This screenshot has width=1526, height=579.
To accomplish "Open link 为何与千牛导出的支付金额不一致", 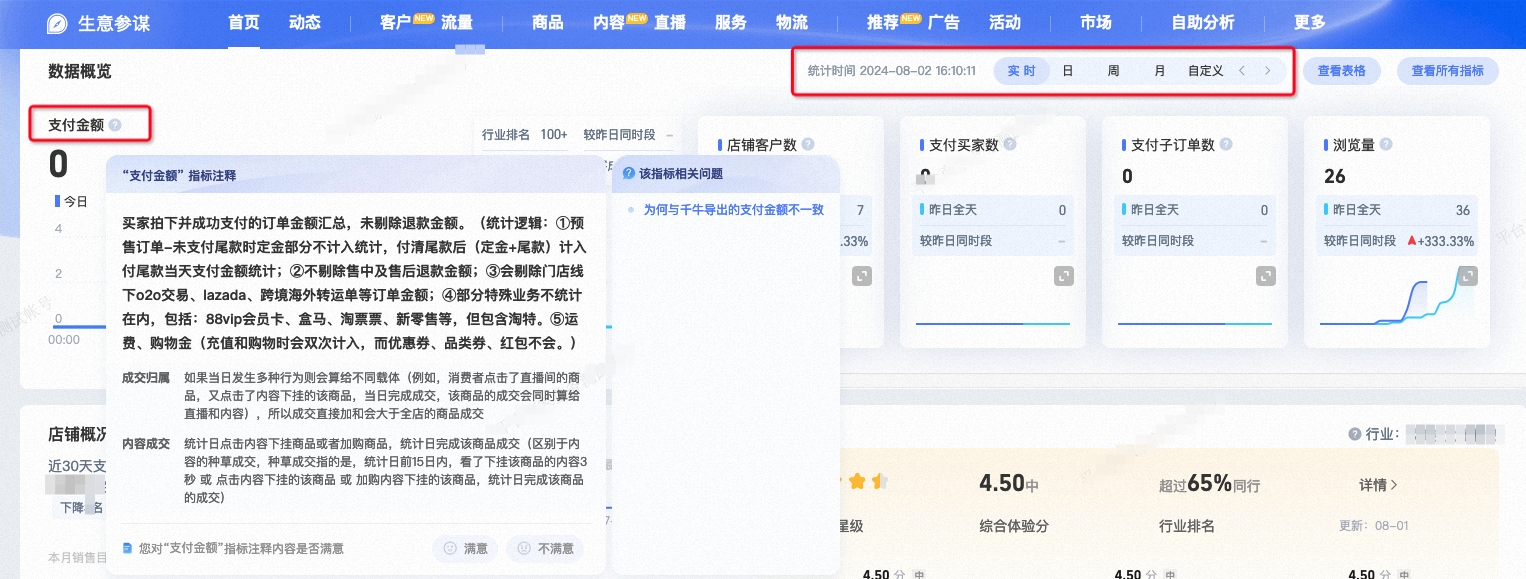I will click(734, 210).
